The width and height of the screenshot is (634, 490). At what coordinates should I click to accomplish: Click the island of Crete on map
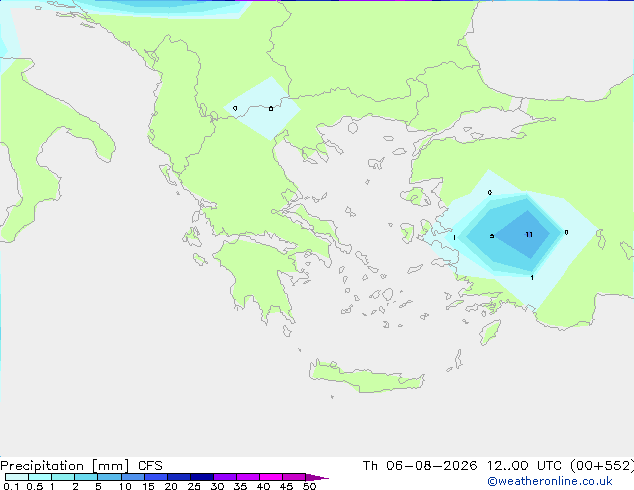pyautogui.click(x=366, y=378)
